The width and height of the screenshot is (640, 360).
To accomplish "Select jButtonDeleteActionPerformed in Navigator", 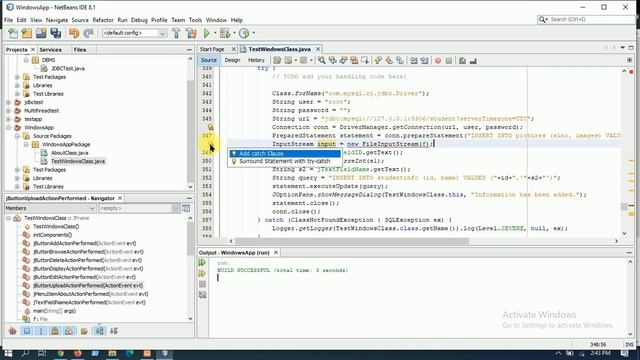I will click(88, 260).
